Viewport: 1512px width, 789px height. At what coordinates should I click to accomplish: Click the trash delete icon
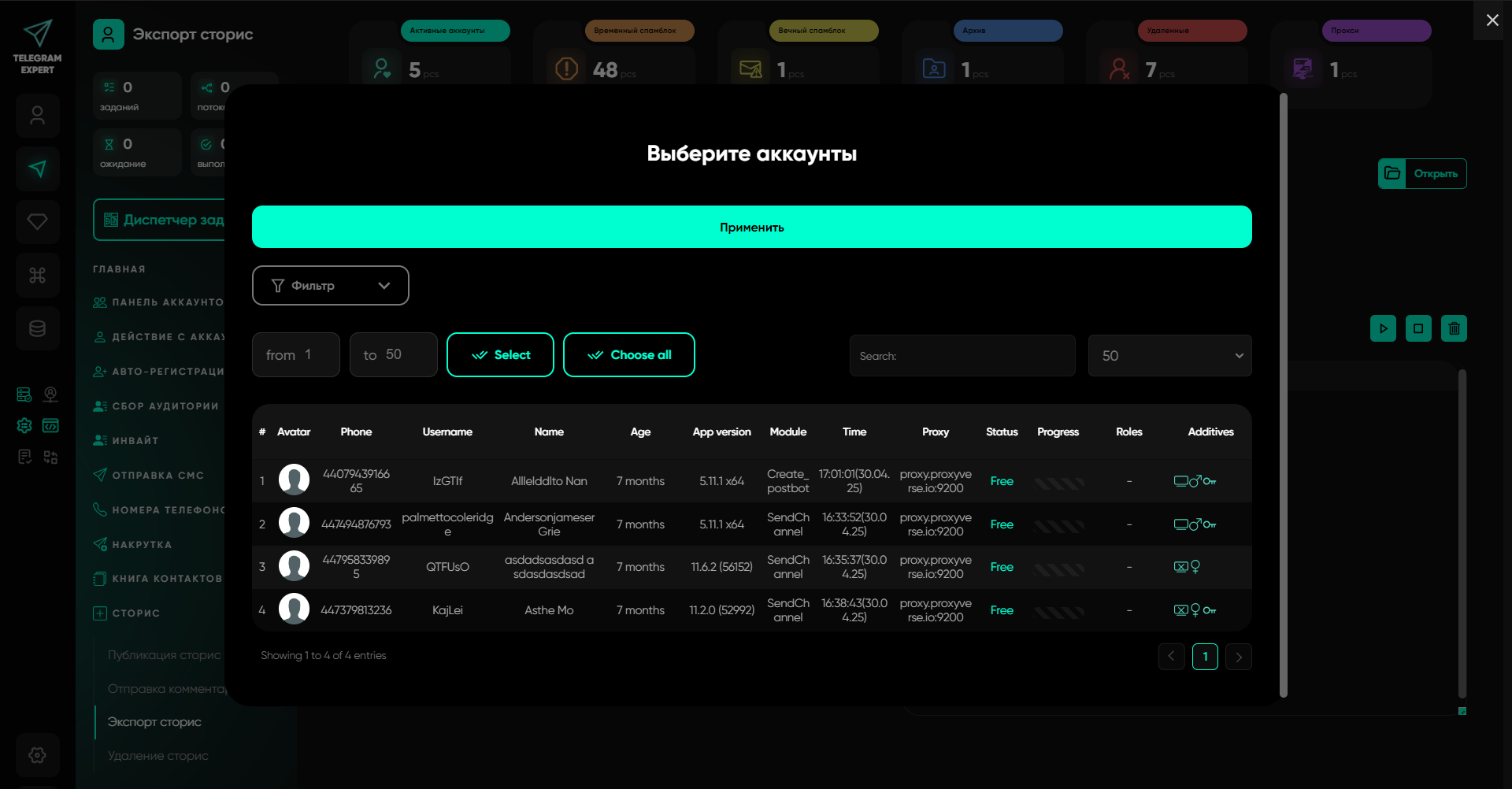tap(1454, 328)
